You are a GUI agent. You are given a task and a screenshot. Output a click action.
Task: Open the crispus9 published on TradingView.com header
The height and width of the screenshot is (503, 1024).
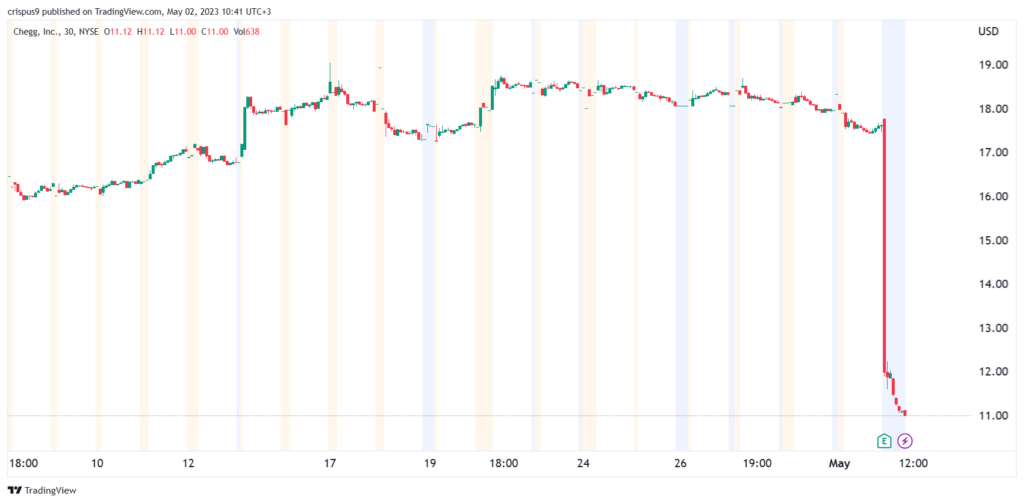pyautogui.click(x=140, y=11)
